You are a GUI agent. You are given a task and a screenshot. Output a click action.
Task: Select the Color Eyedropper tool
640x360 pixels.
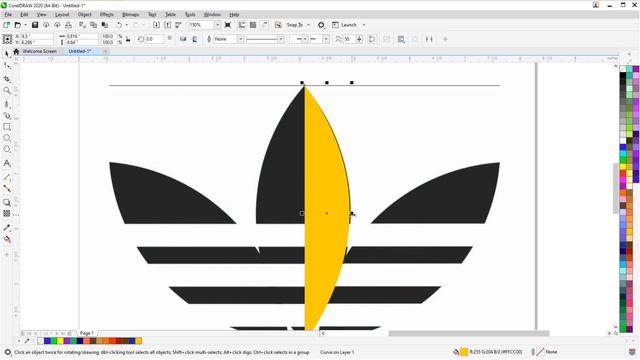click(x=7, y=228)
